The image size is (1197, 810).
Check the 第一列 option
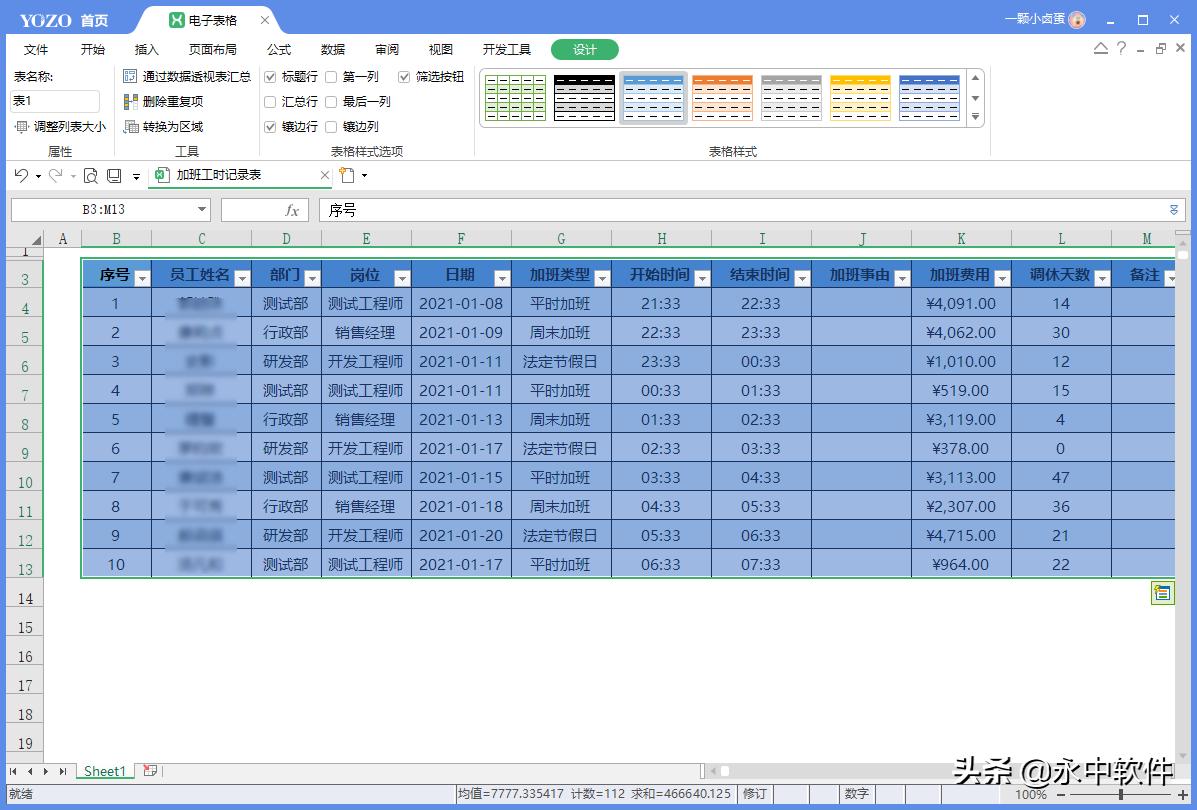[333, 76]
